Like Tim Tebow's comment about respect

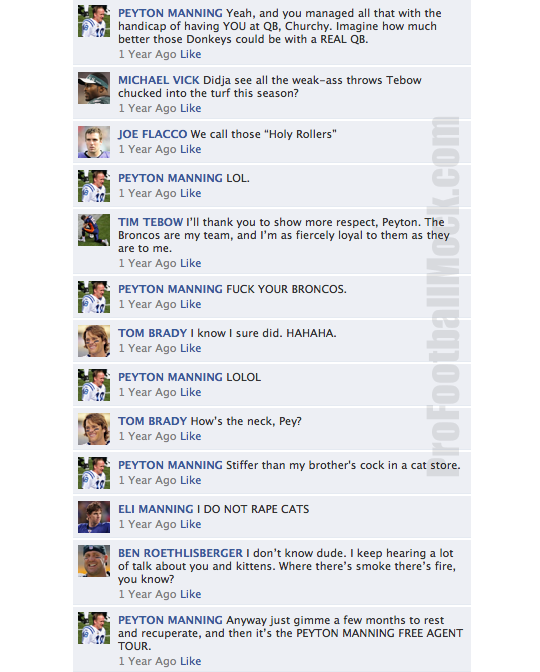tap(191, 263)
